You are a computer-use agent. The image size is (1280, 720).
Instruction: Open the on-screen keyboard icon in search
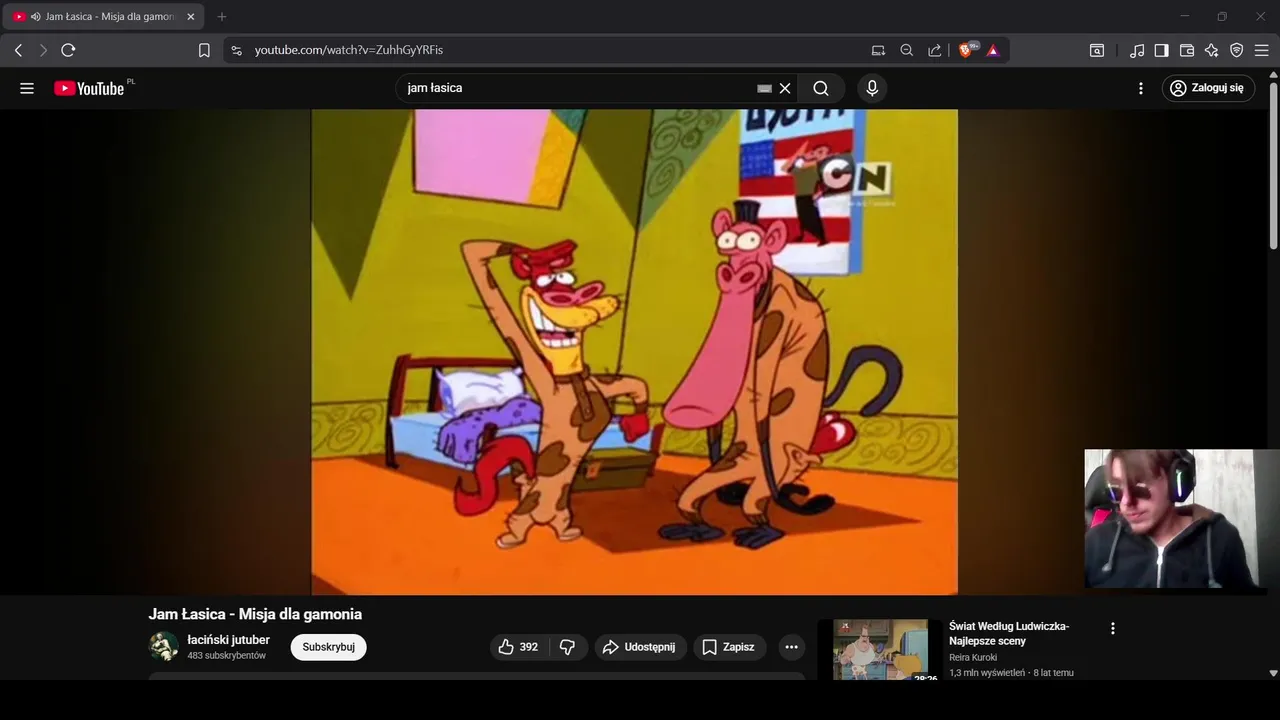tap(765, 88)
